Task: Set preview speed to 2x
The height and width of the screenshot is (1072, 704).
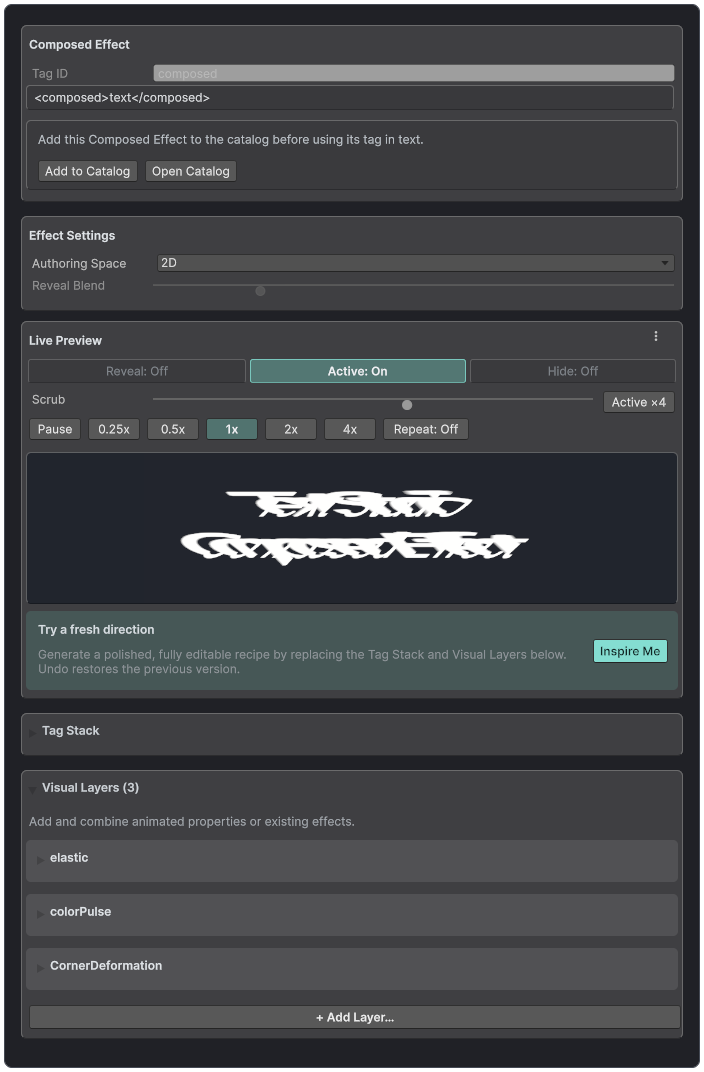Action: tap(291, 429)
